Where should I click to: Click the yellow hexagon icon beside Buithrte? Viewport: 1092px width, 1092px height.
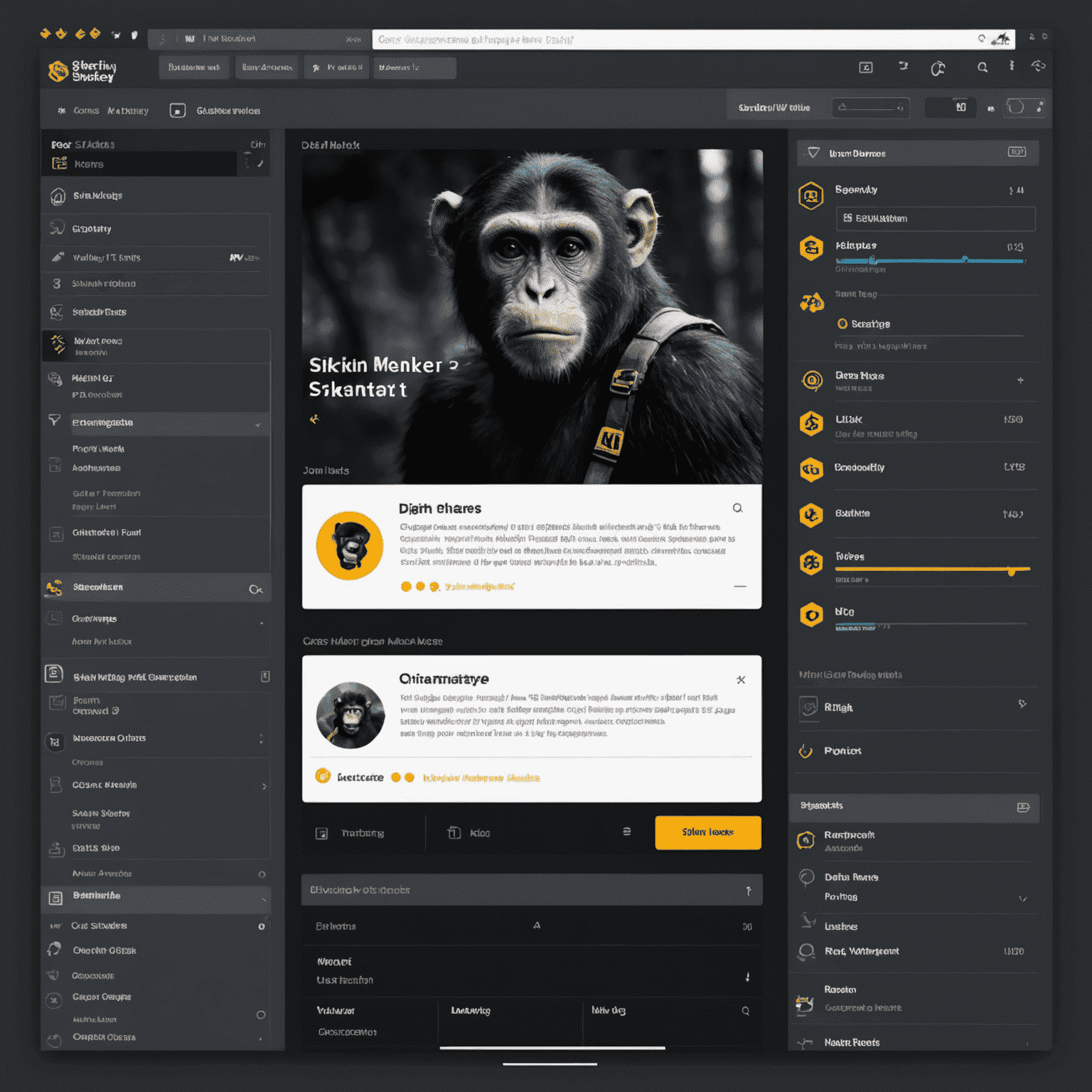tap(811, 515)
